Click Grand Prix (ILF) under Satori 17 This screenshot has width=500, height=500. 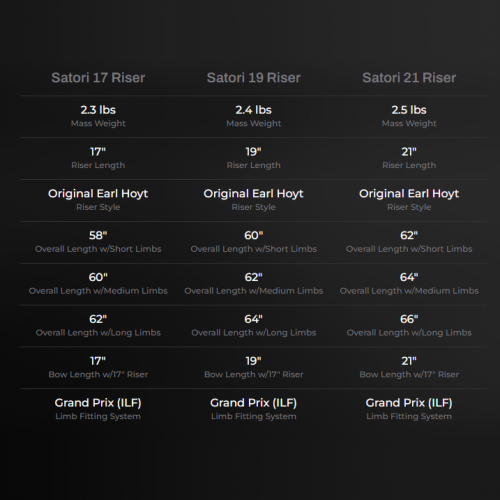98,403
